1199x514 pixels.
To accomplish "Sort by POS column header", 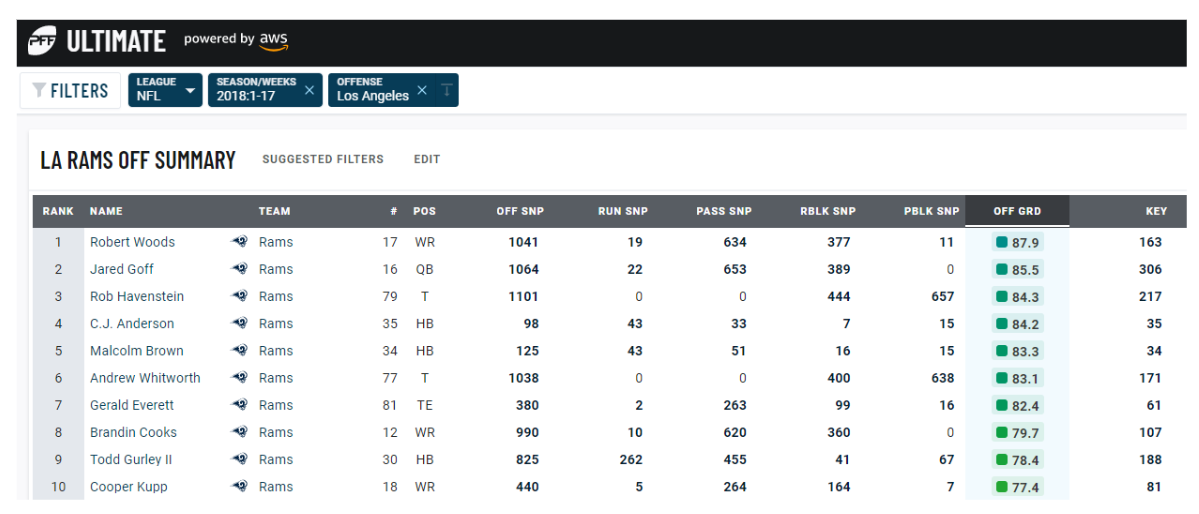I will coord(424,211).
